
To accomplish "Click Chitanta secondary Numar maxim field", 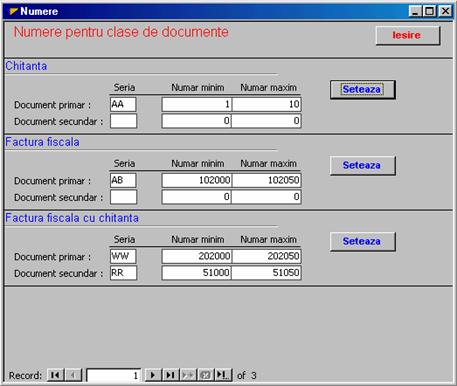I will 266,121.
